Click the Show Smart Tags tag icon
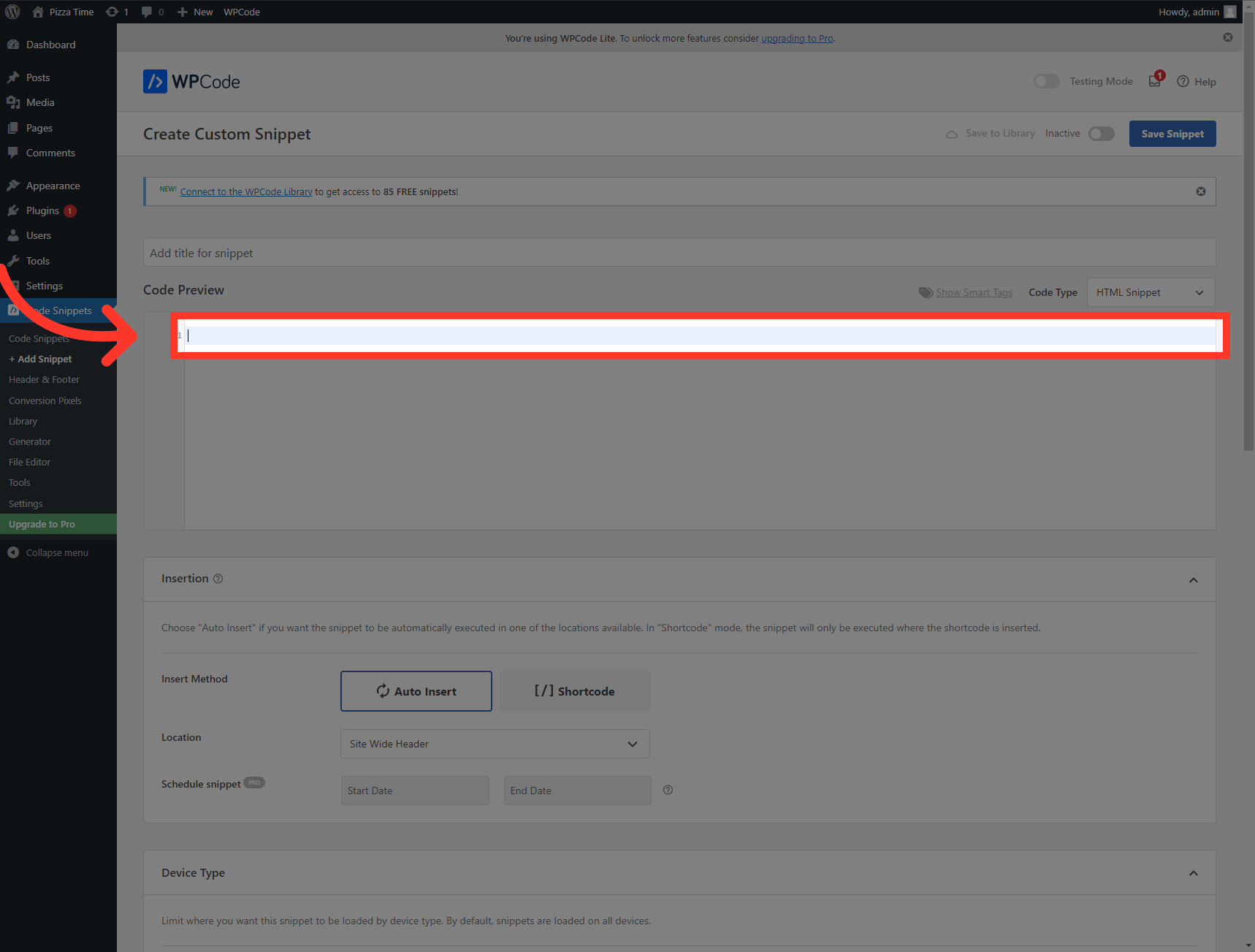This screenshot has height=952, width=1255. [x=926, y=292]
